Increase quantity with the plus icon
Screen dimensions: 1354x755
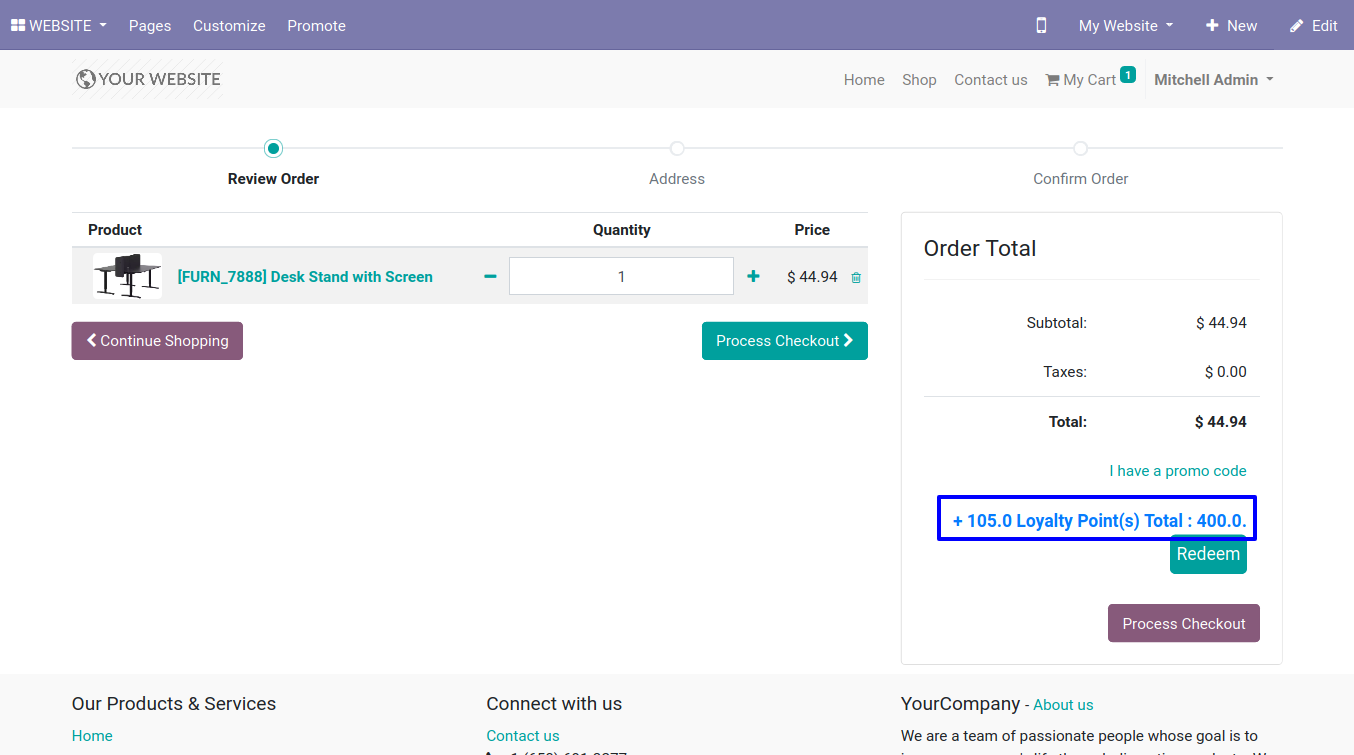coord(753,276)
